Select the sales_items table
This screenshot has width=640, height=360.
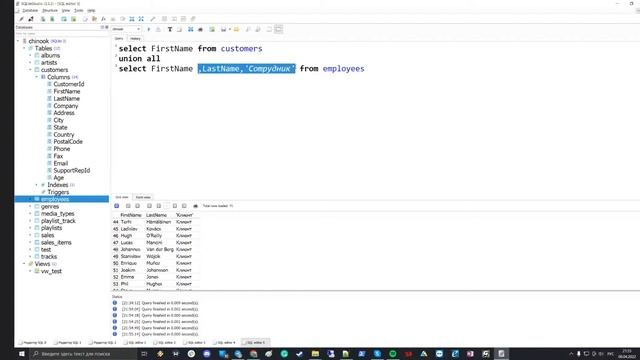click(56, 242)
